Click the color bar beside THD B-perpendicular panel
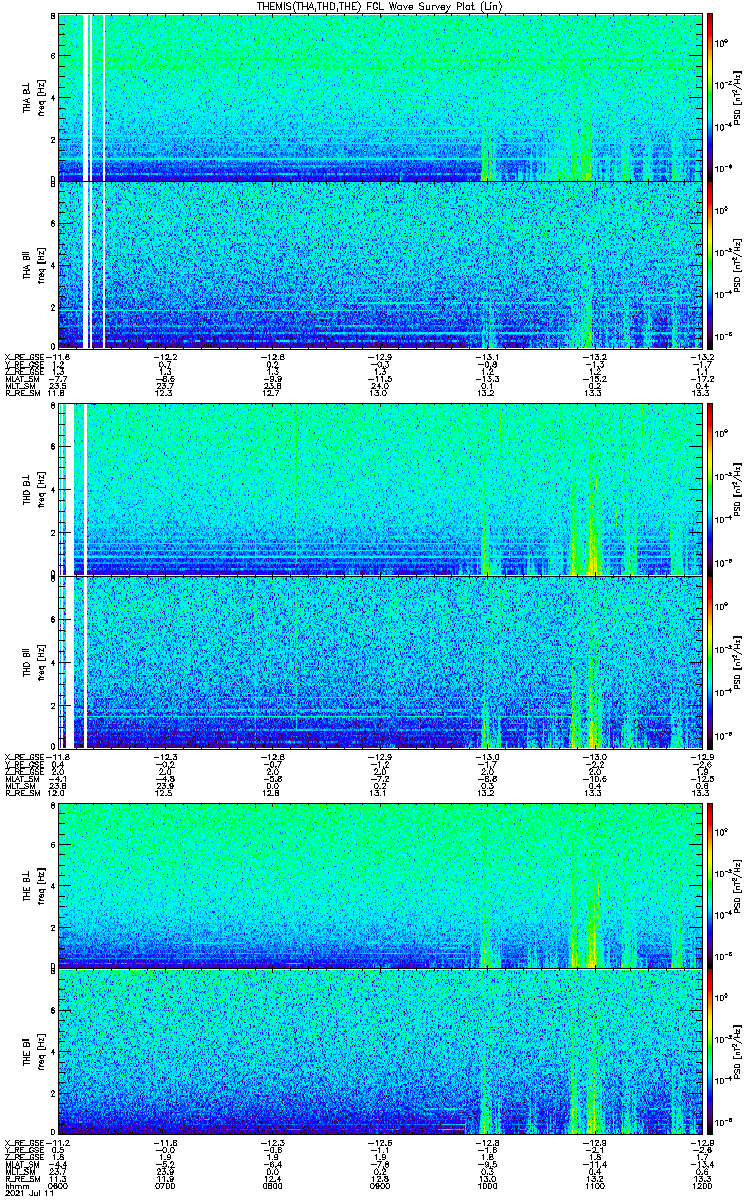 [x=710, y=488]
